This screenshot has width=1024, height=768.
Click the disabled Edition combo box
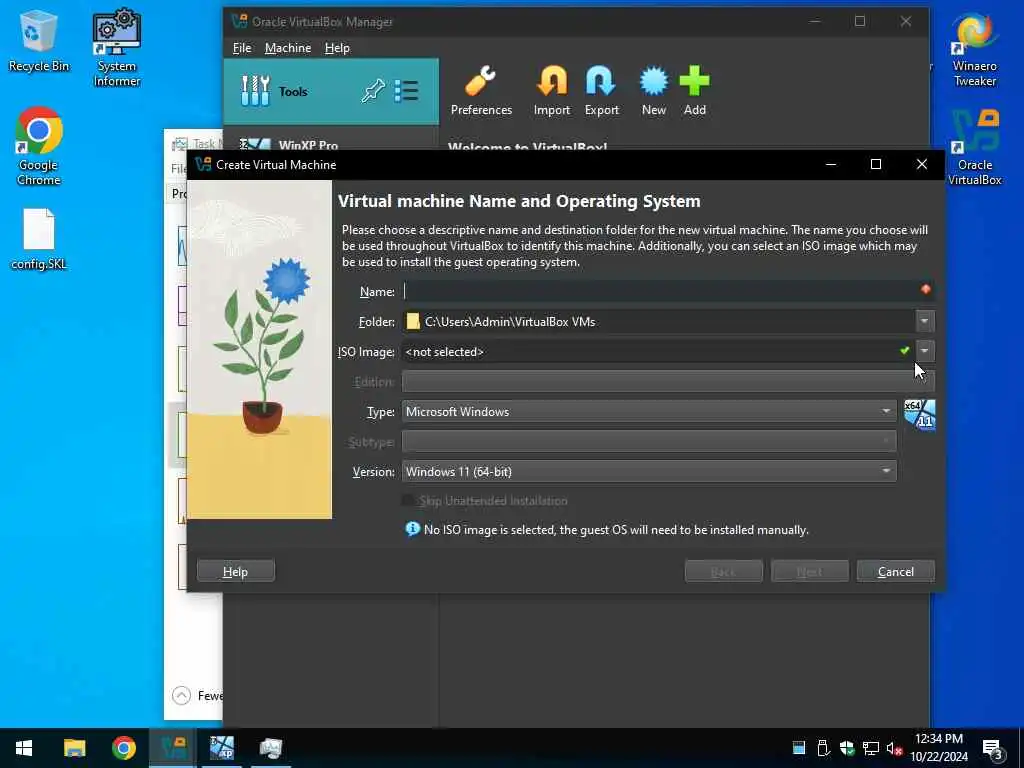coord(668,381)
